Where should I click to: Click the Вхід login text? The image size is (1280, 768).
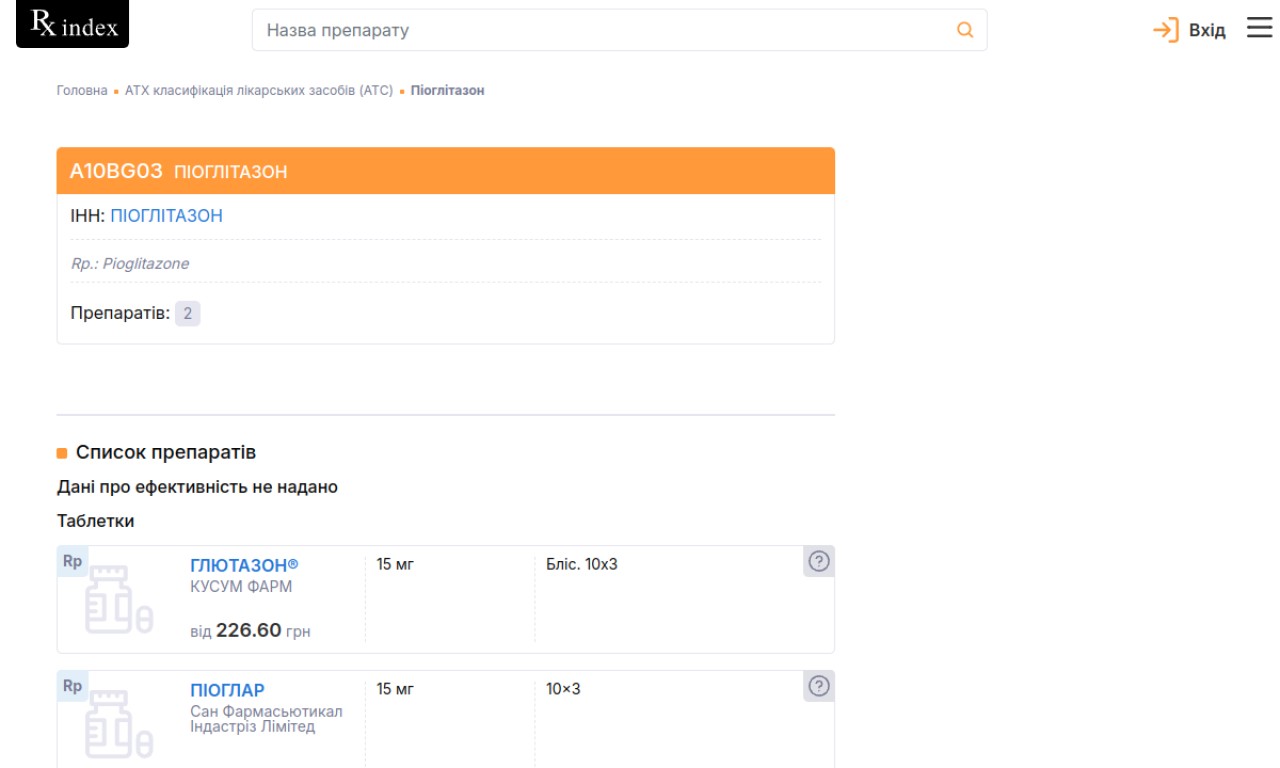pyautogui.click(x=1207, y=31)
